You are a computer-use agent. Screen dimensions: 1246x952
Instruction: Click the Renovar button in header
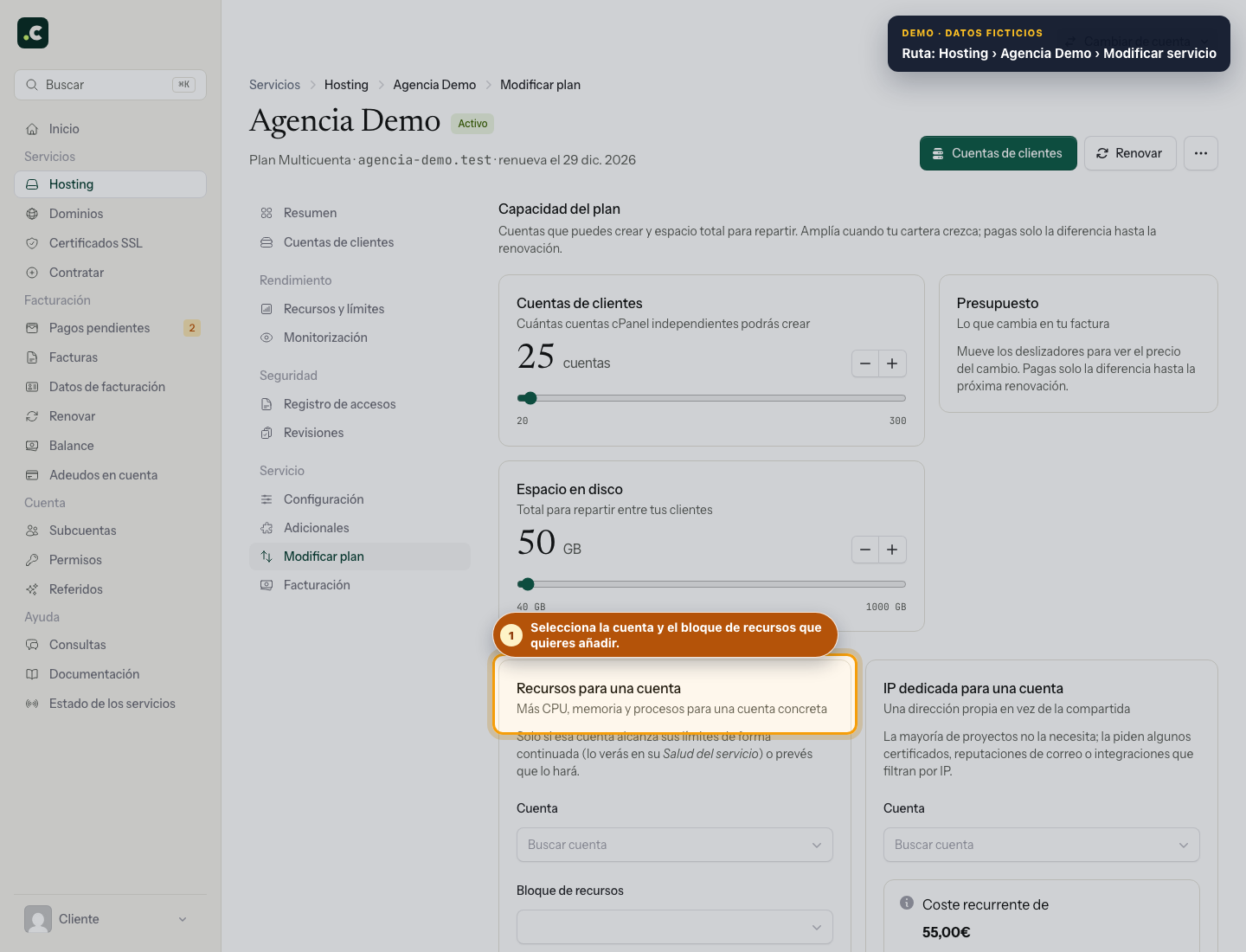coord(1130,153)
